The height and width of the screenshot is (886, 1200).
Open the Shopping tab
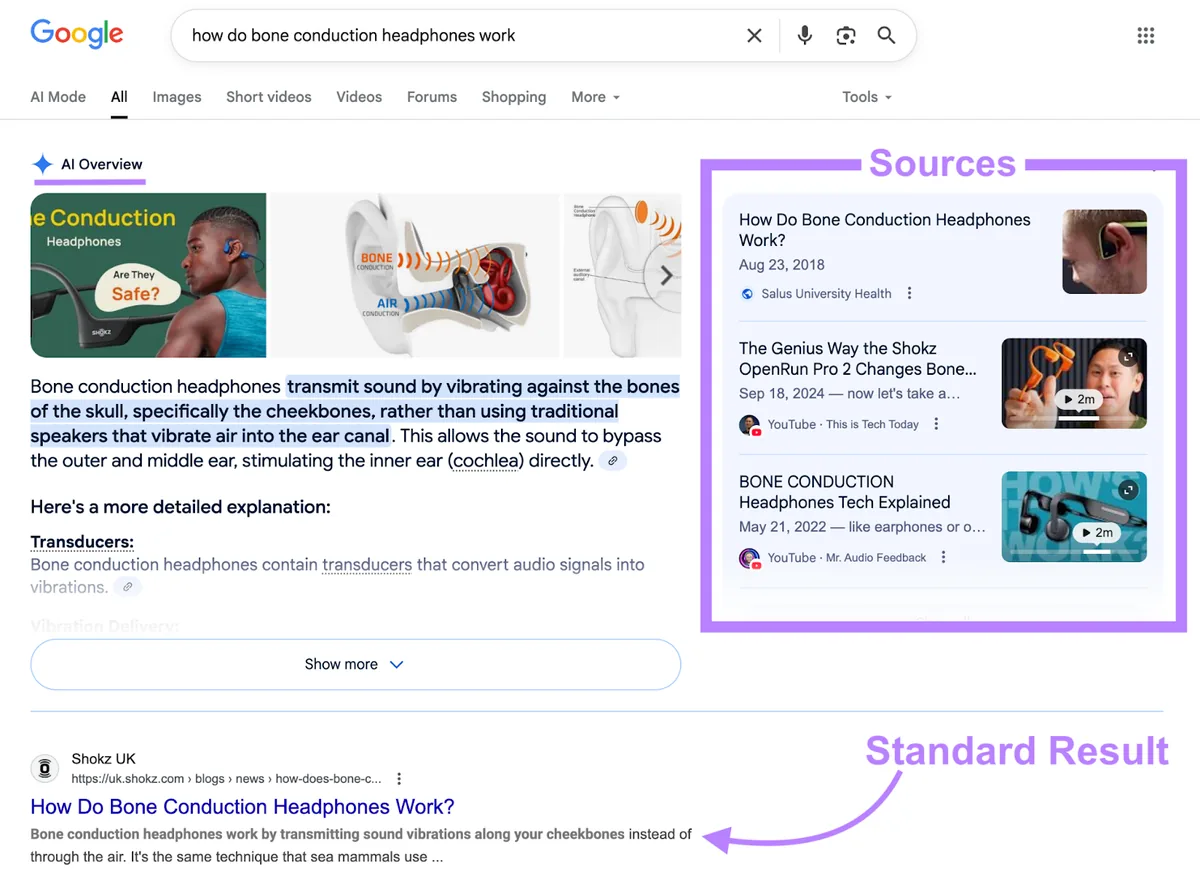pos(514,97)
